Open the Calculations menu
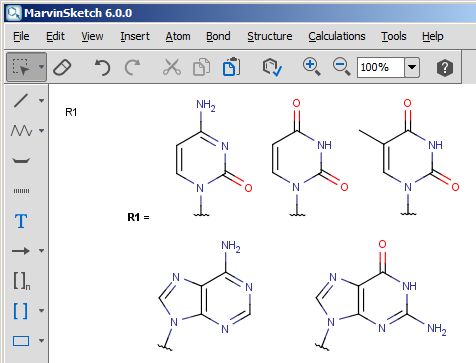476x363 pixels. 337,36
